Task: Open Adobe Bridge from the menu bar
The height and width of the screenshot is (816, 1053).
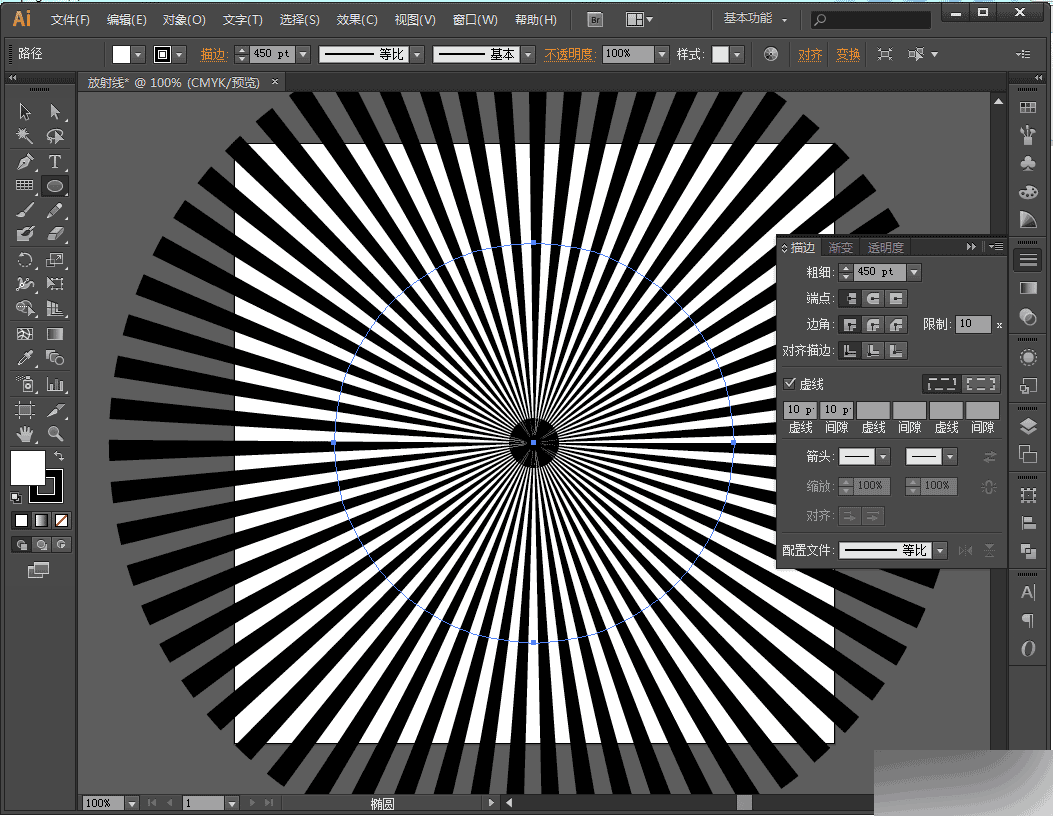Action: click(595, 20)
